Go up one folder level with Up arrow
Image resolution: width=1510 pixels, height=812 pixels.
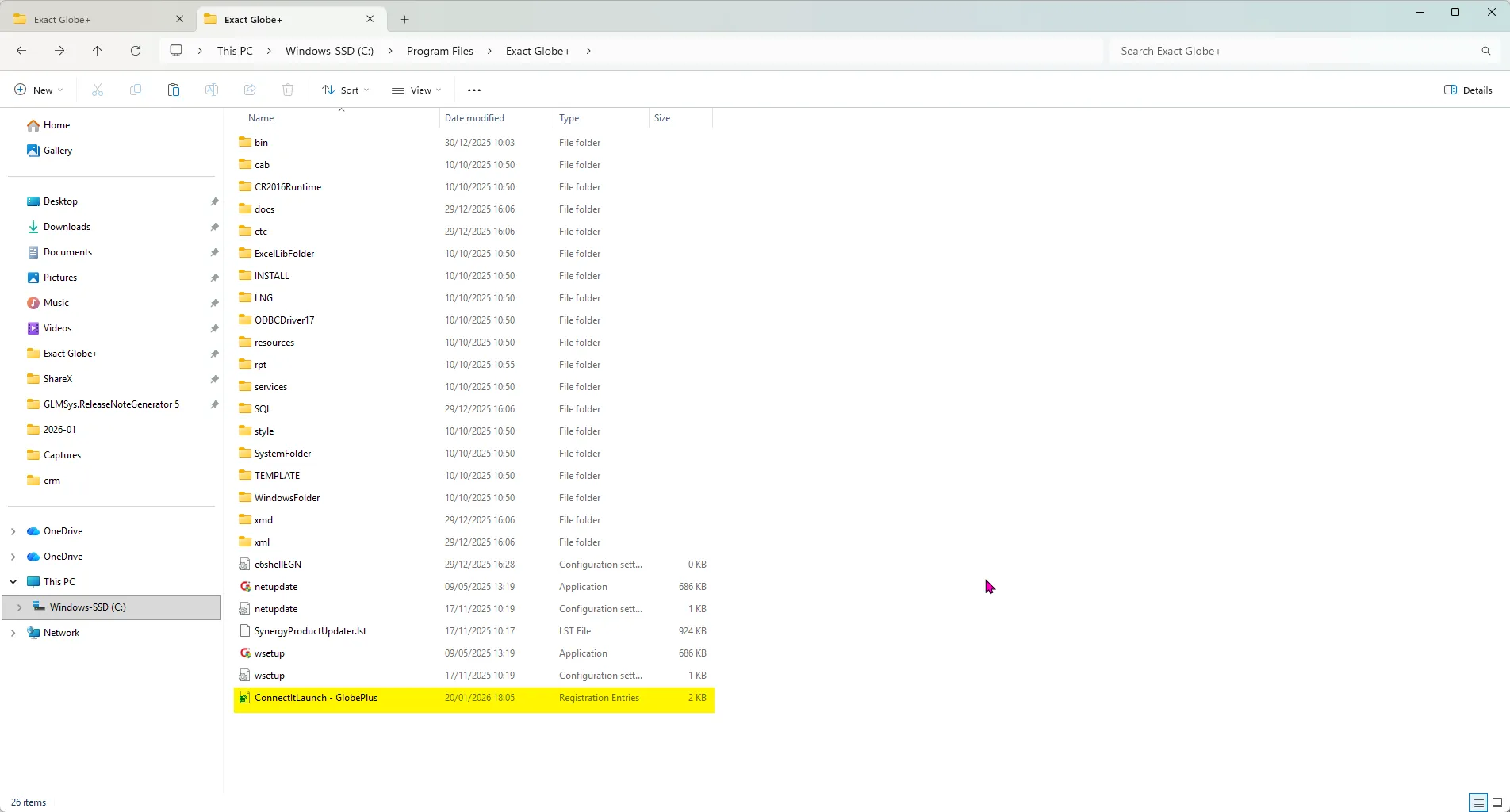[98, 51]
